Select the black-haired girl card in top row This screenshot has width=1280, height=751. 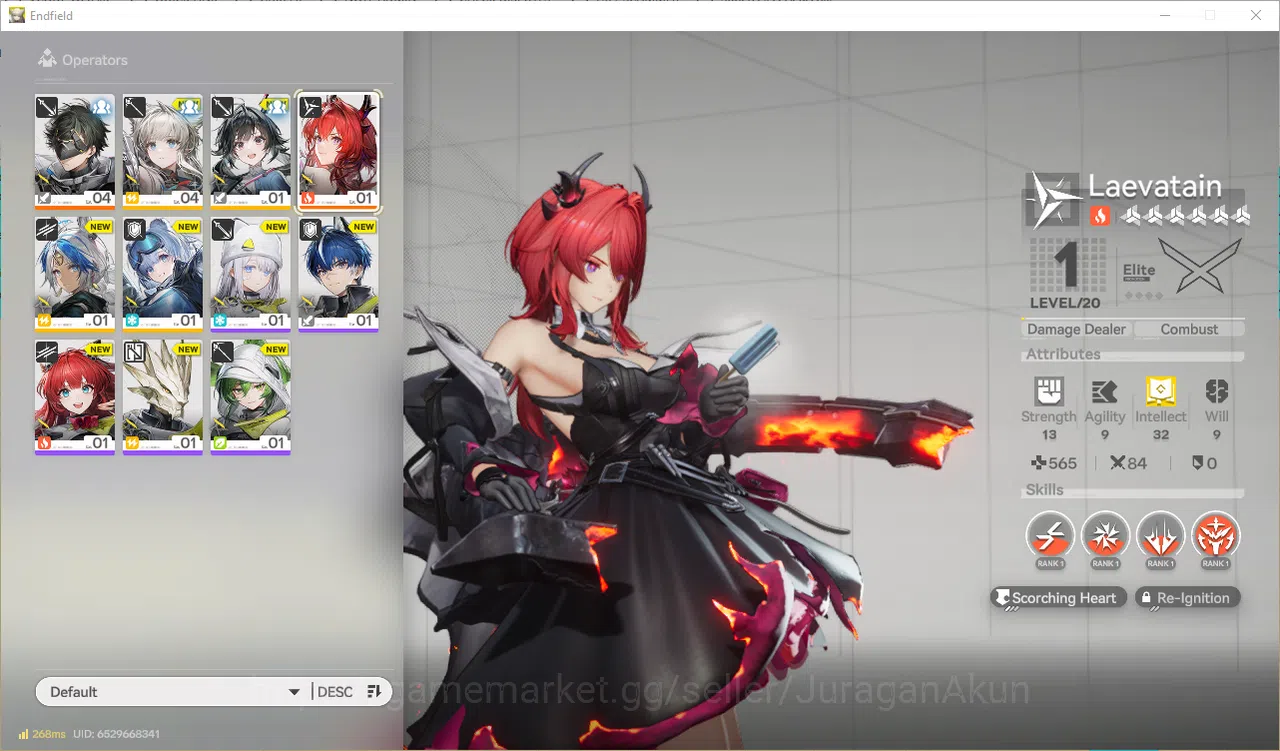pyautogui.click(x=250, y=151)
